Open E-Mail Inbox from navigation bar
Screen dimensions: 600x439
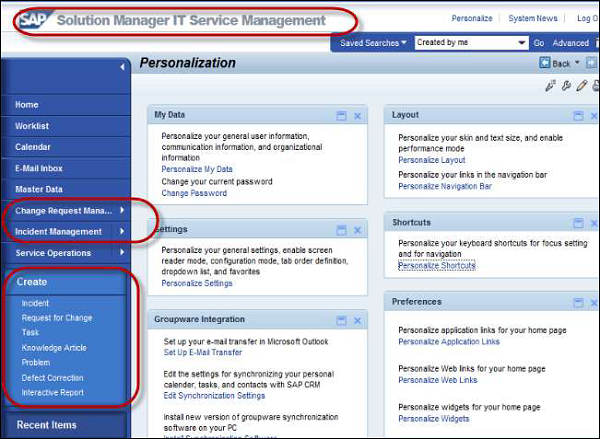point(39,168)
